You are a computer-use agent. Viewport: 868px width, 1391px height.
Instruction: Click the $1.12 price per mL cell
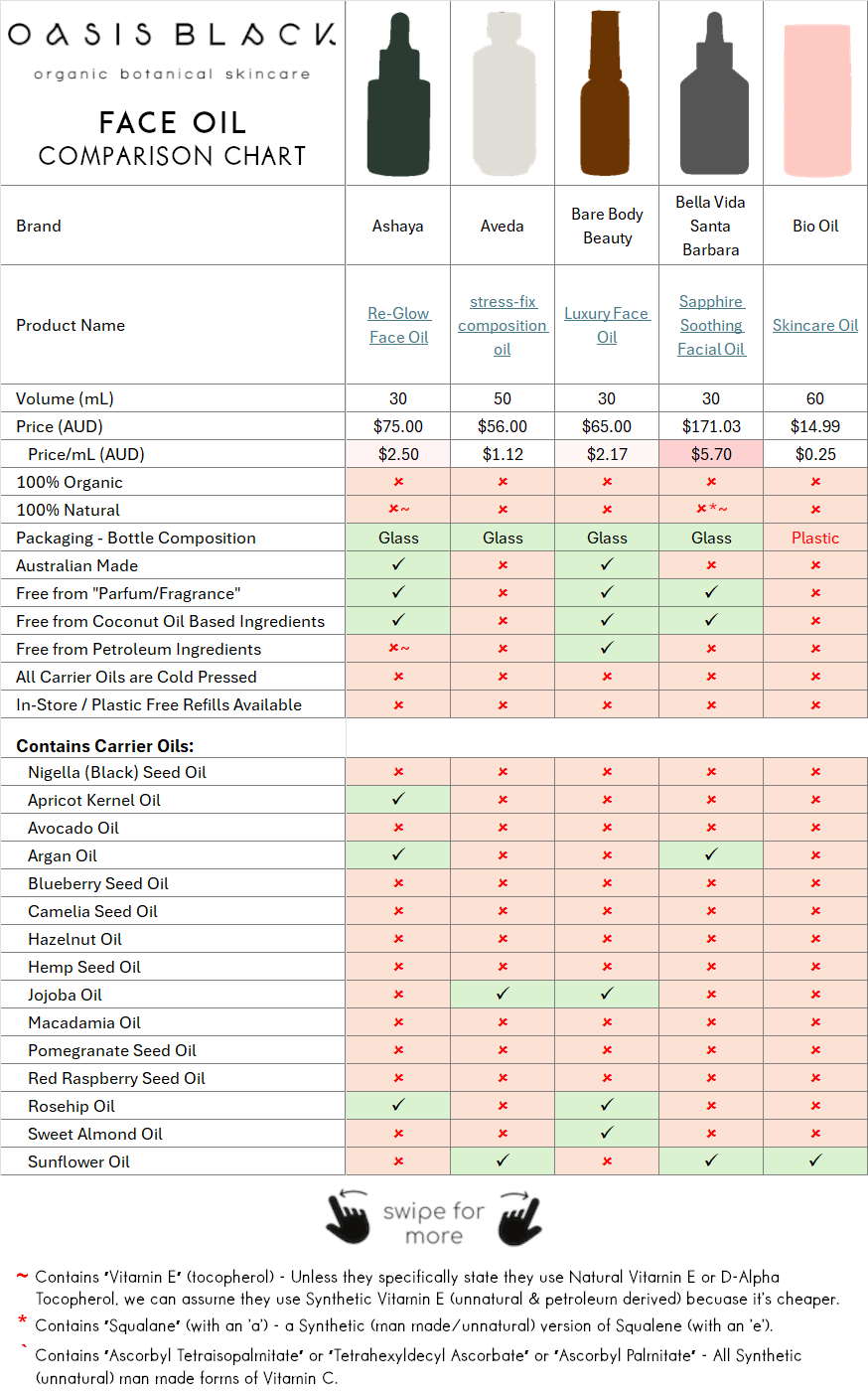(503, 454)
